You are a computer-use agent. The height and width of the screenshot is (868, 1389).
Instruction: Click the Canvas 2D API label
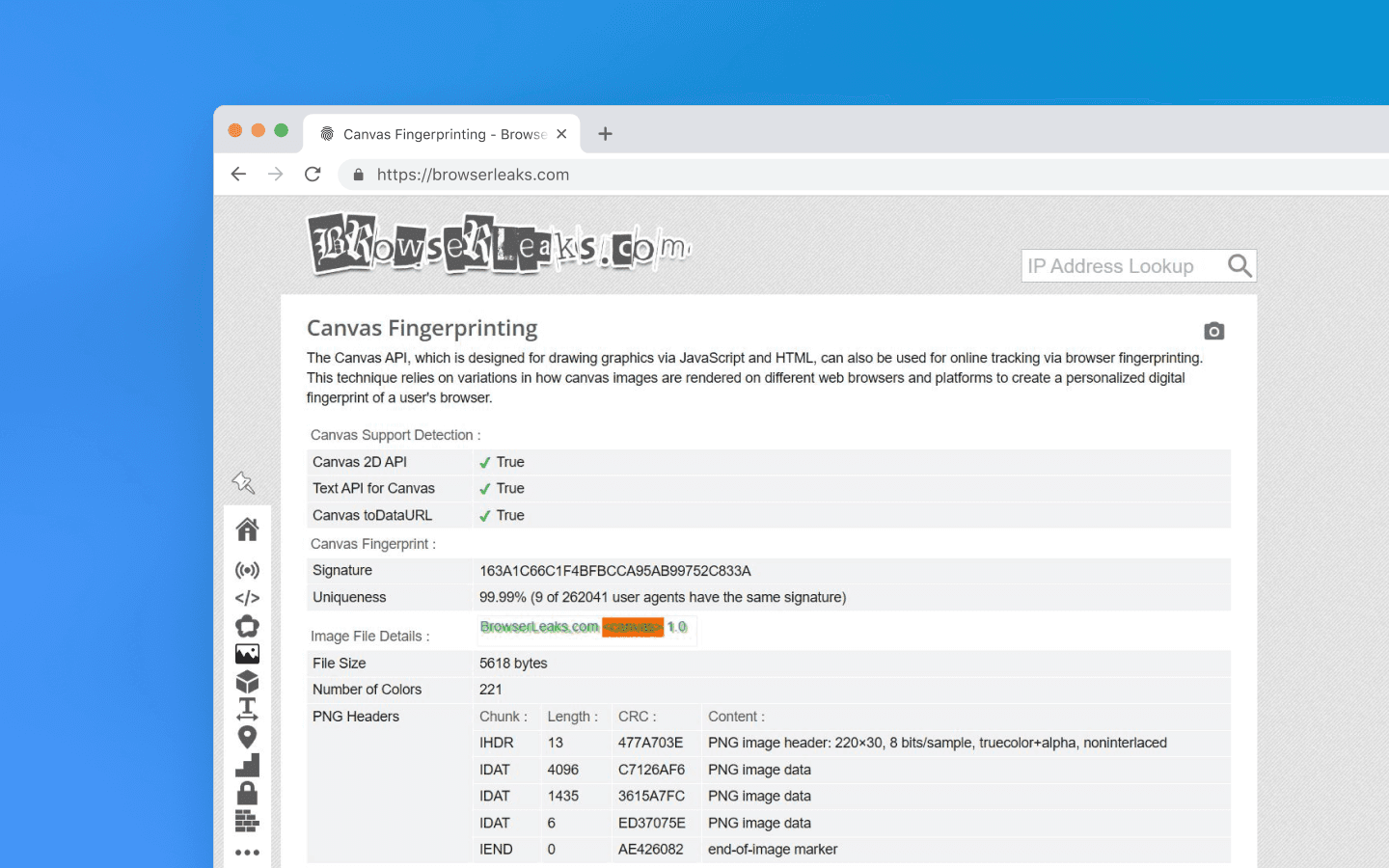360,462
